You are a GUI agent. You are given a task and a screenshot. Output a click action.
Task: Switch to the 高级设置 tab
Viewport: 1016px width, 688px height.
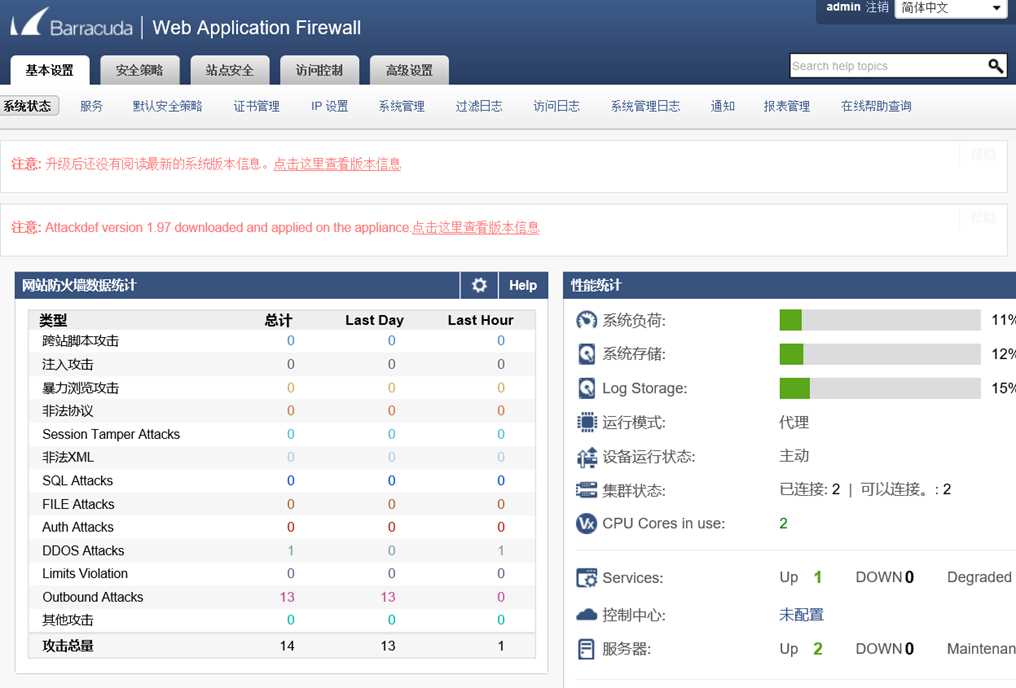coord(409,70)
